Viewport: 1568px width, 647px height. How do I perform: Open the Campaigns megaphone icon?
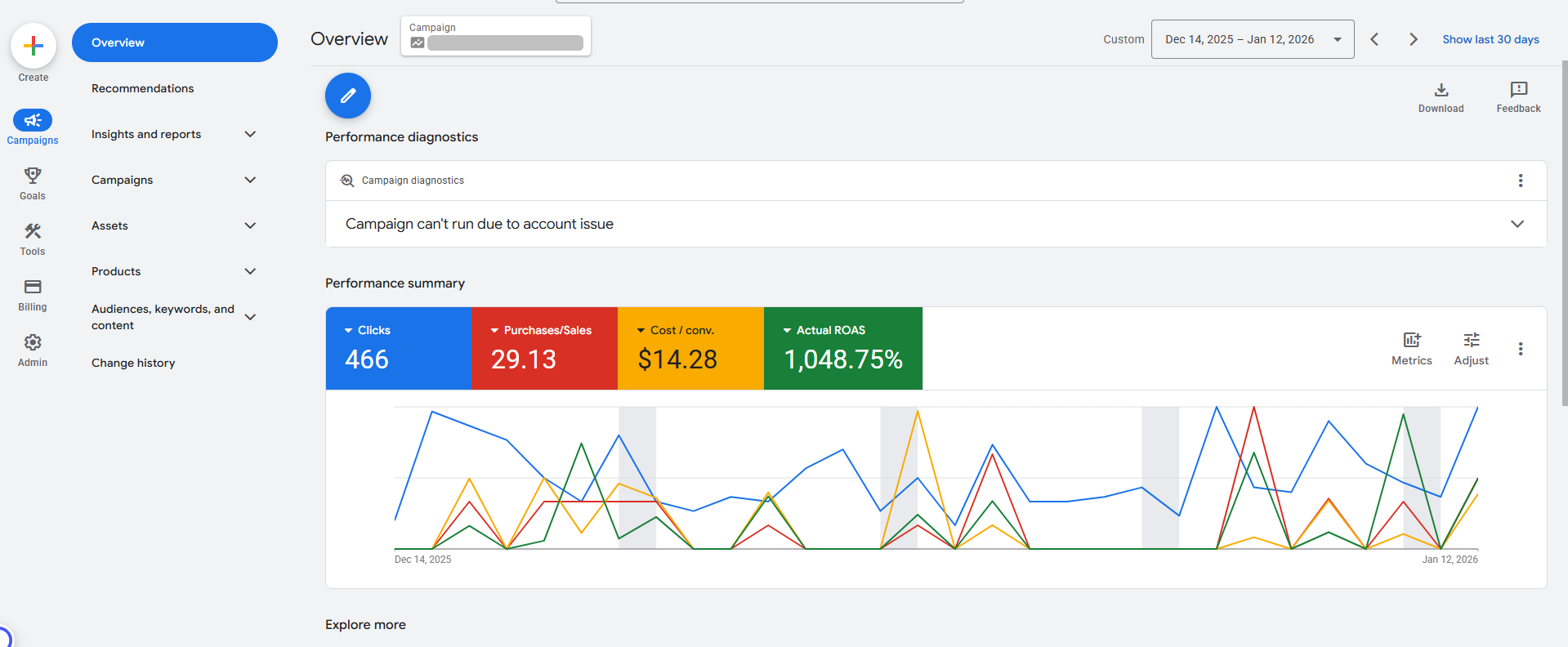[x=33, y=120]
